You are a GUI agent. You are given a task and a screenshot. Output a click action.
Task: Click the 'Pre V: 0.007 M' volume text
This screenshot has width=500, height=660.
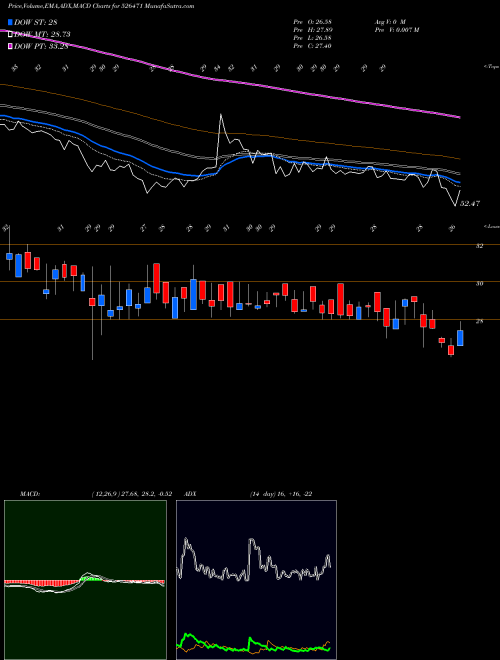pyautogui.click(x=396, y=29)
